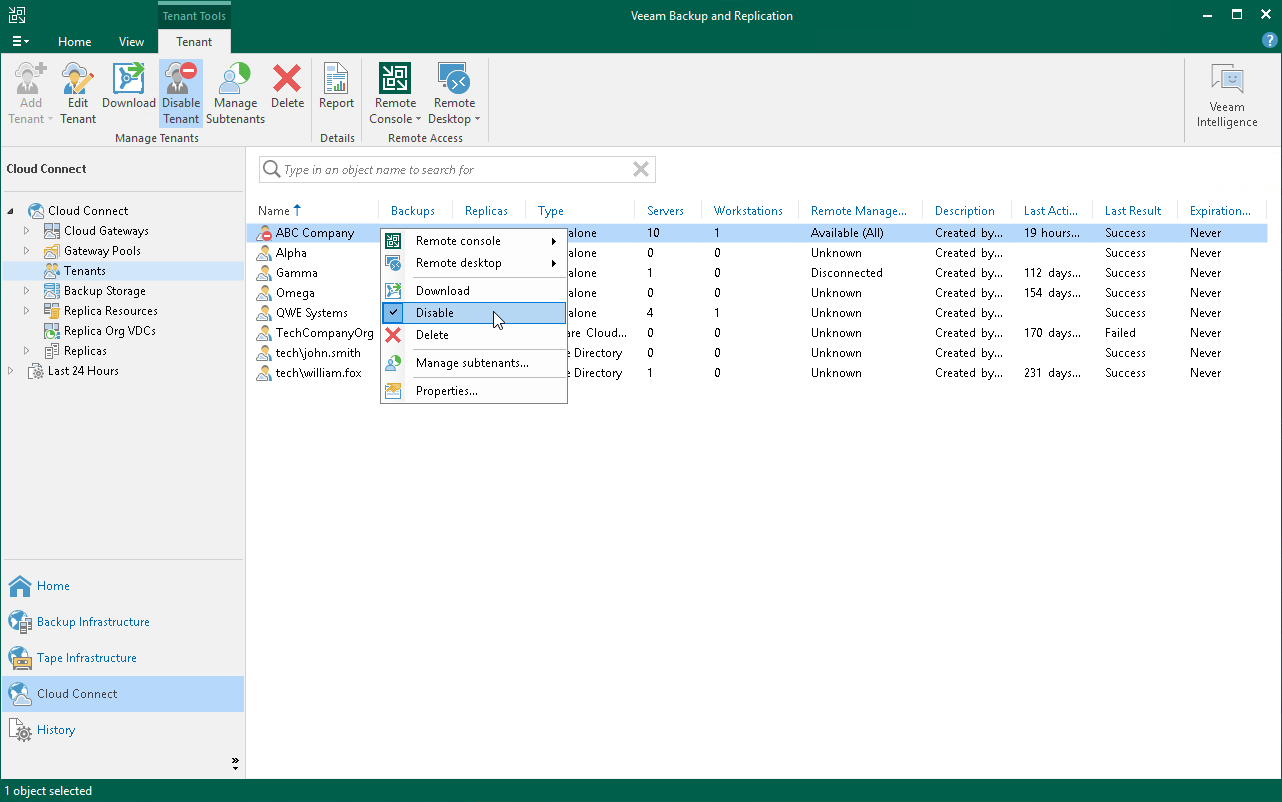The image size is (1282, 802).
Task: Open the Backup Infrastructure view
Action: coord(93,622)
